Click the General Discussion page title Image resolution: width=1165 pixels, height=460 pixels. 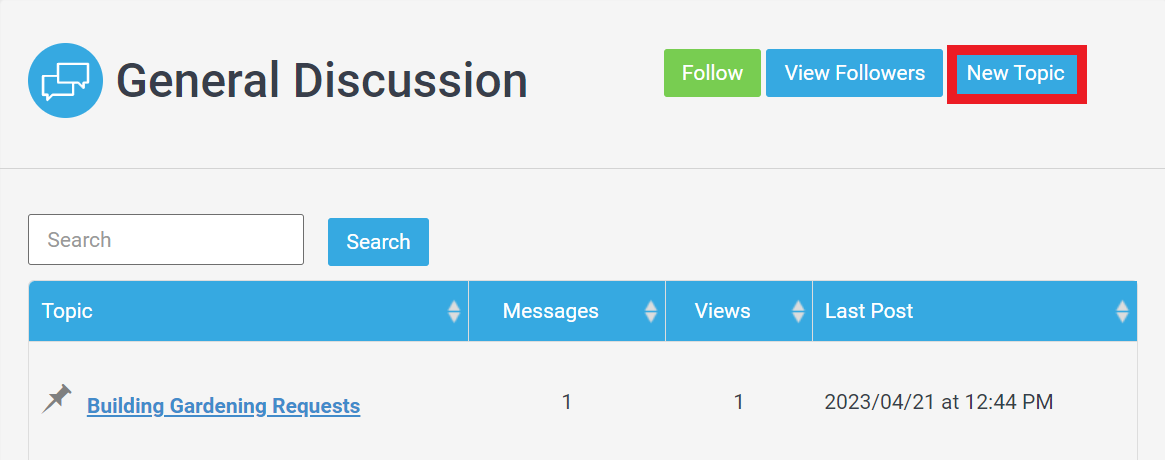pyautogui.click(x=322, y=80)
